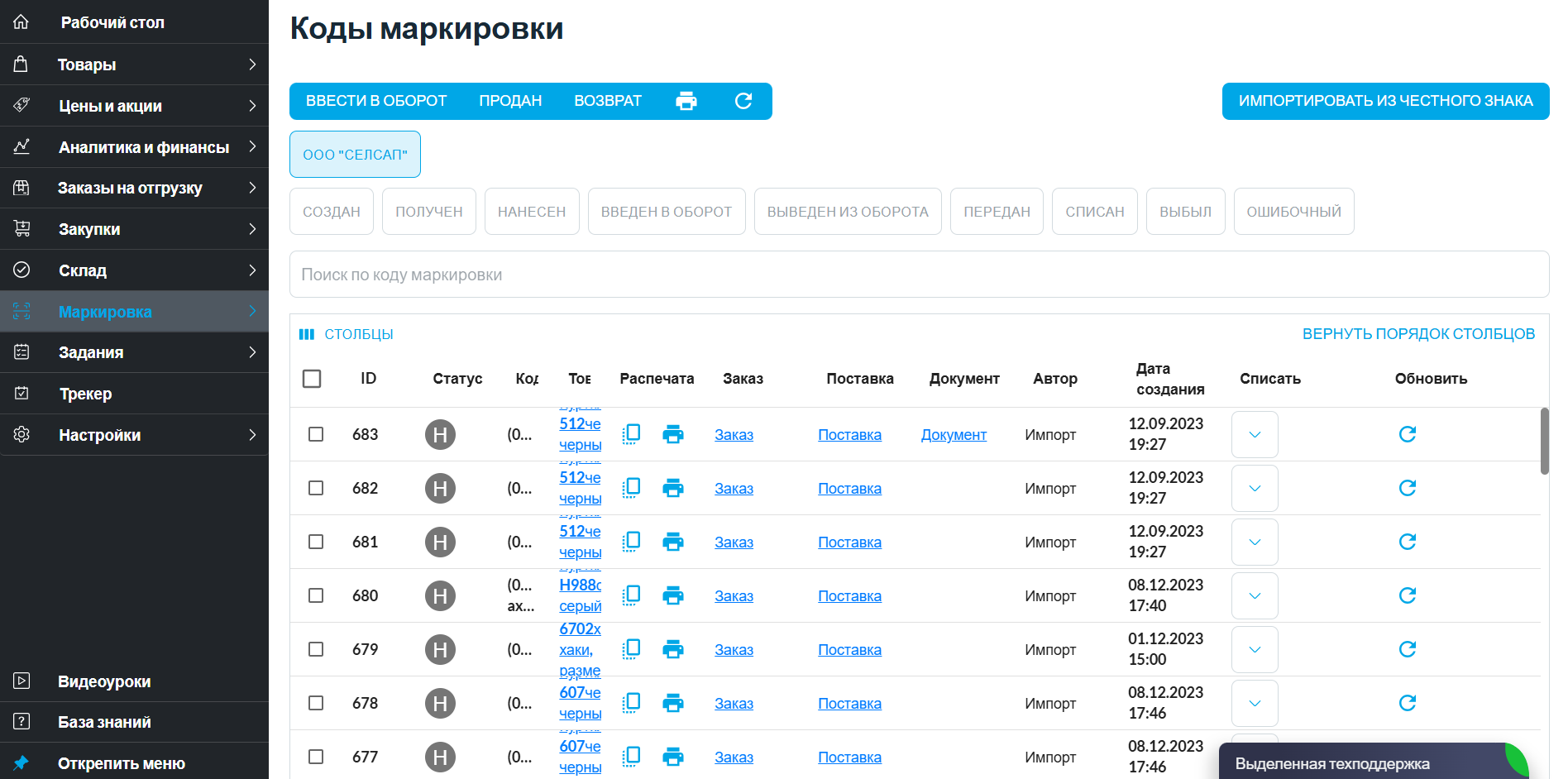
Task: Open the columns selector icon
Action: click(307, 334)
